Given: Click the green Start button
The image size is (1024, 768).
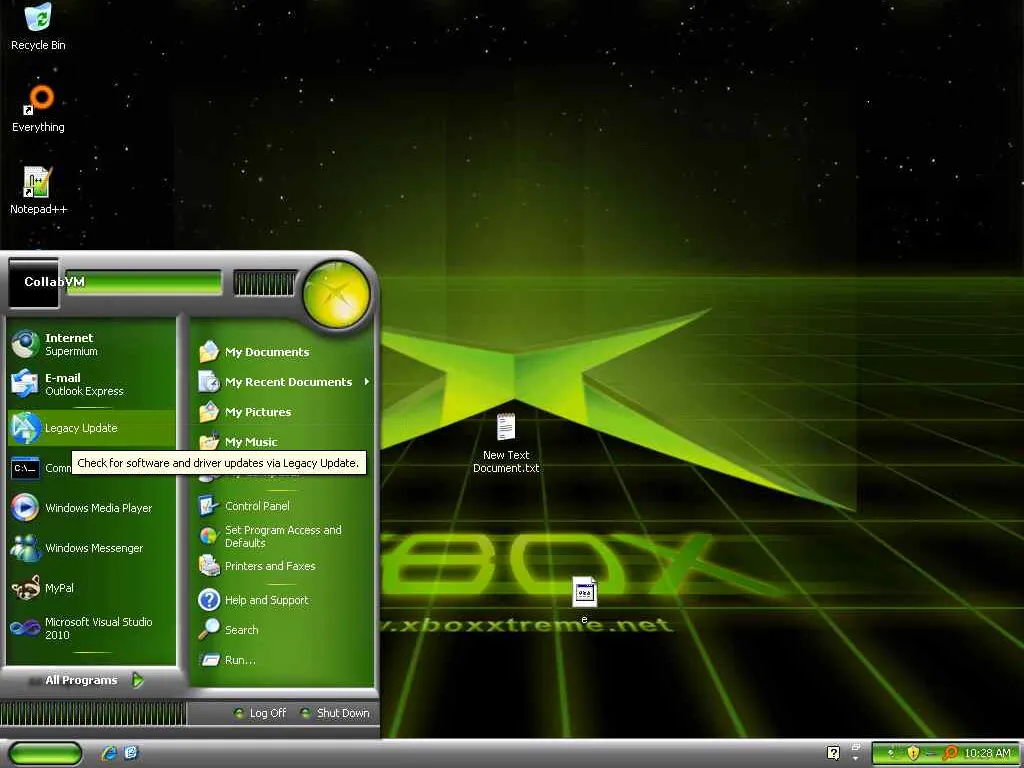Looking at the screenshot, I should tap(45, 753).
